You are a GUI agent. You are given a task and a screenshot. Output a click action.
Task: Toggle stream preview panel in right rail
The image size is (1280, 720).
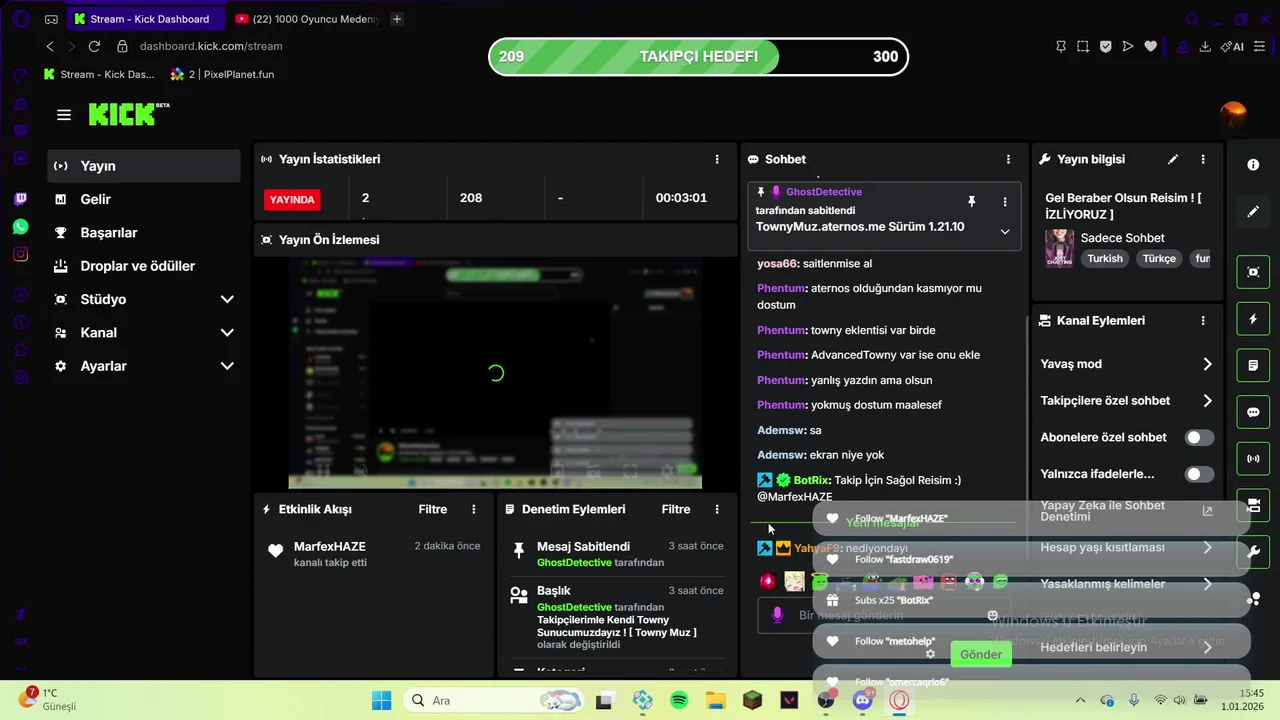(x=1253, y=272)
